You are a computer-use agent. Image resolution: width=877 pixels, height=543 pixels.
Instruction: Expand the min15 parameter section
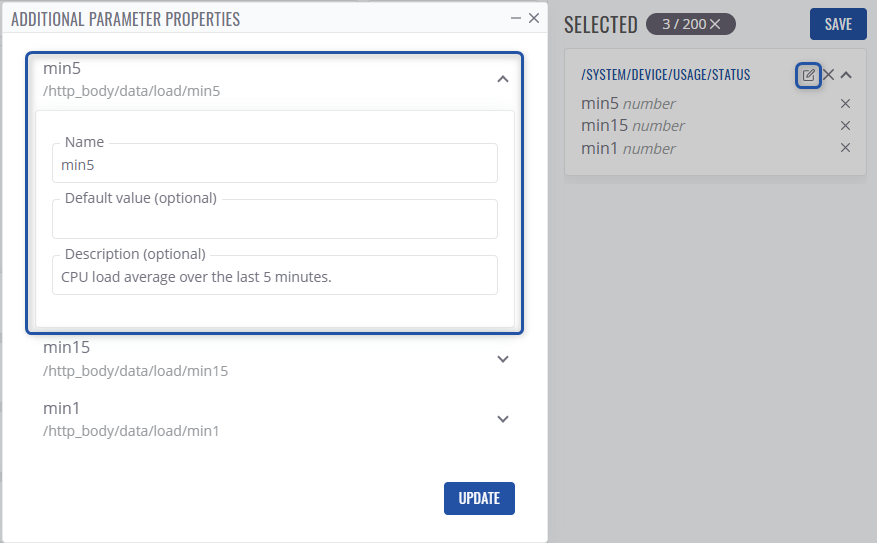tap(503, 359)
